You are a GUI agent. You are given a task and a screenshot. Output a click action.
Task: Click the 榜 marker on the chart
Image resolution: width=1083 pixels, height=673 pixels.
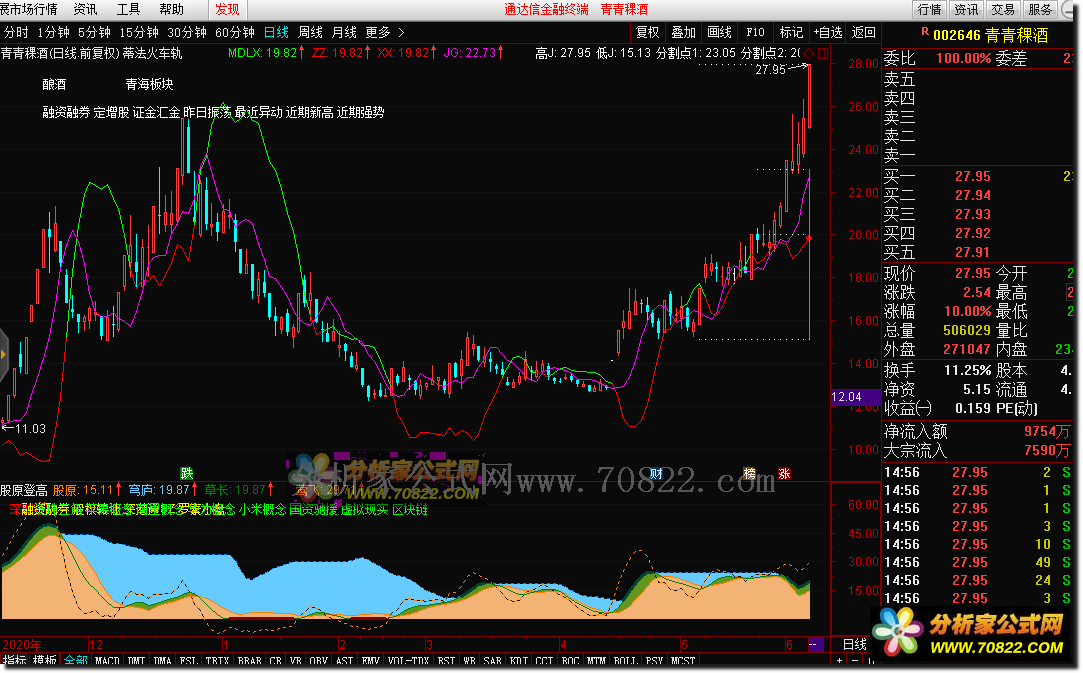tap(749, 473)
